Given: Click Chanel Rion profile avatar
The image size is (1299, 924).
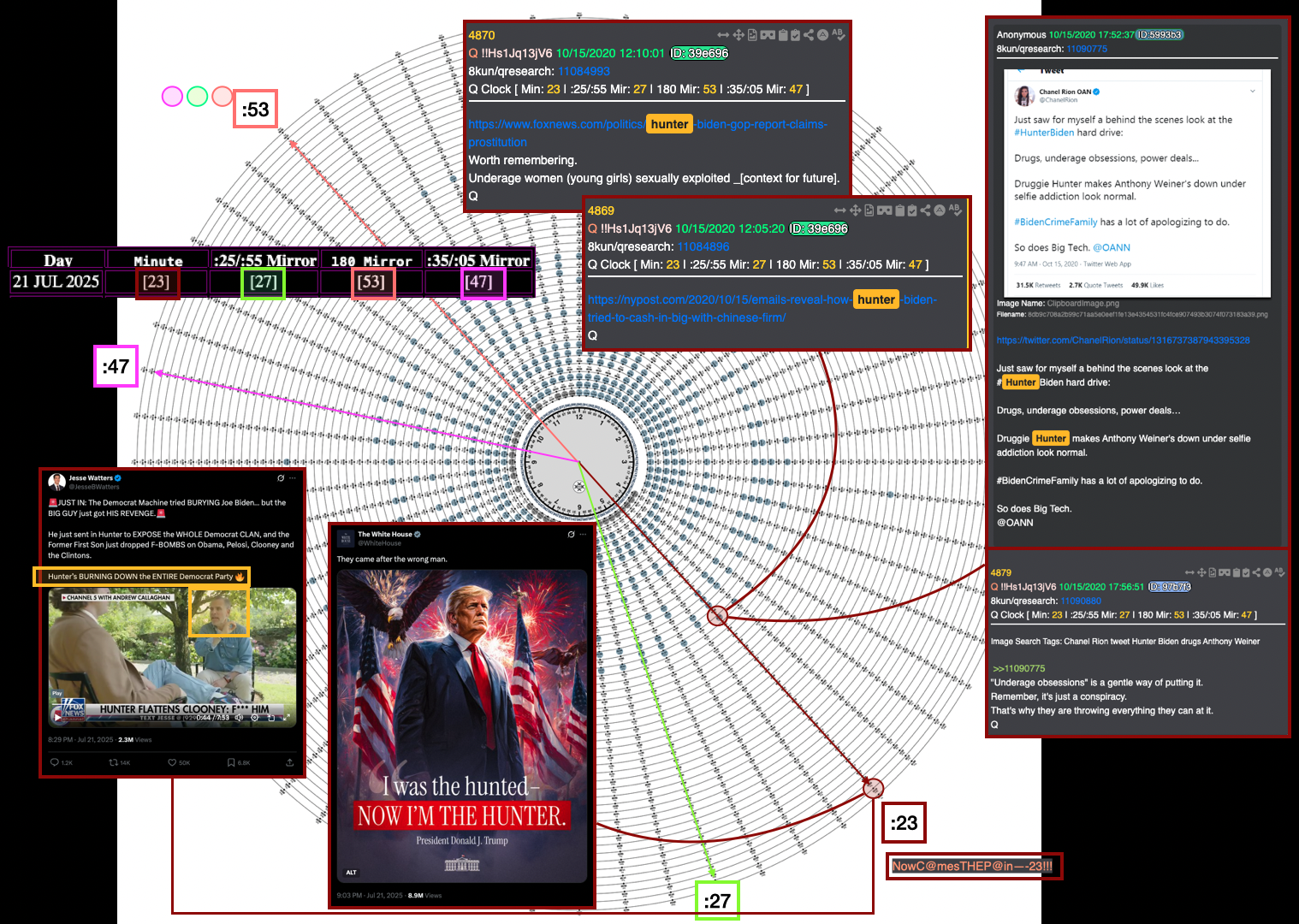Looking at the screenshot, I should point(1024,95).
